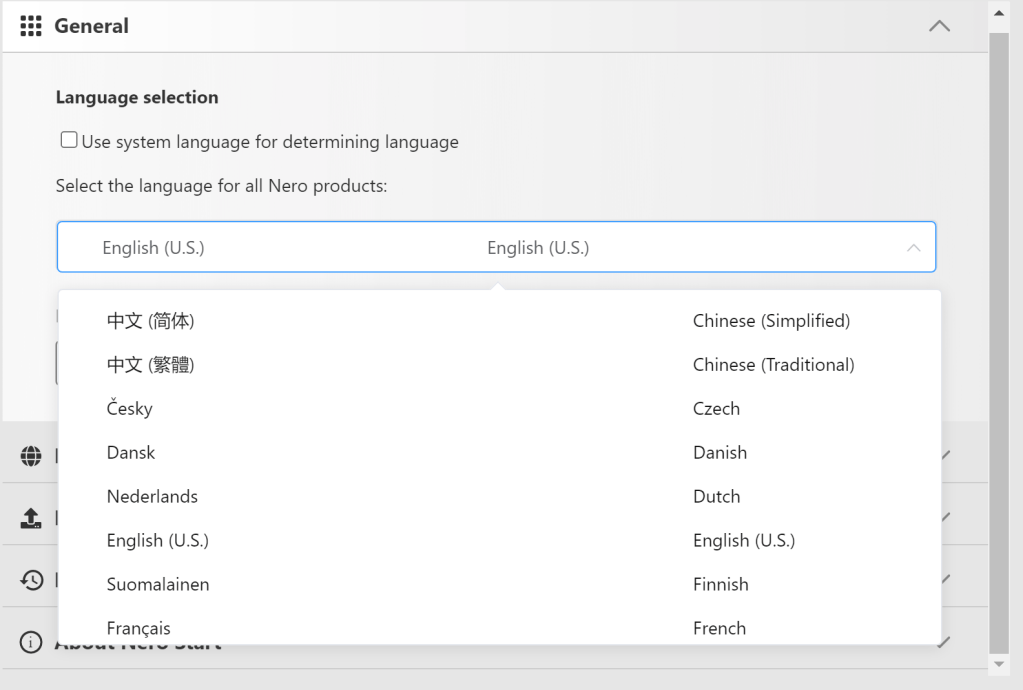Select Chinese (Simplified) from the list
The height and width of the screenshot is (690, 1023).
point(499,321)
